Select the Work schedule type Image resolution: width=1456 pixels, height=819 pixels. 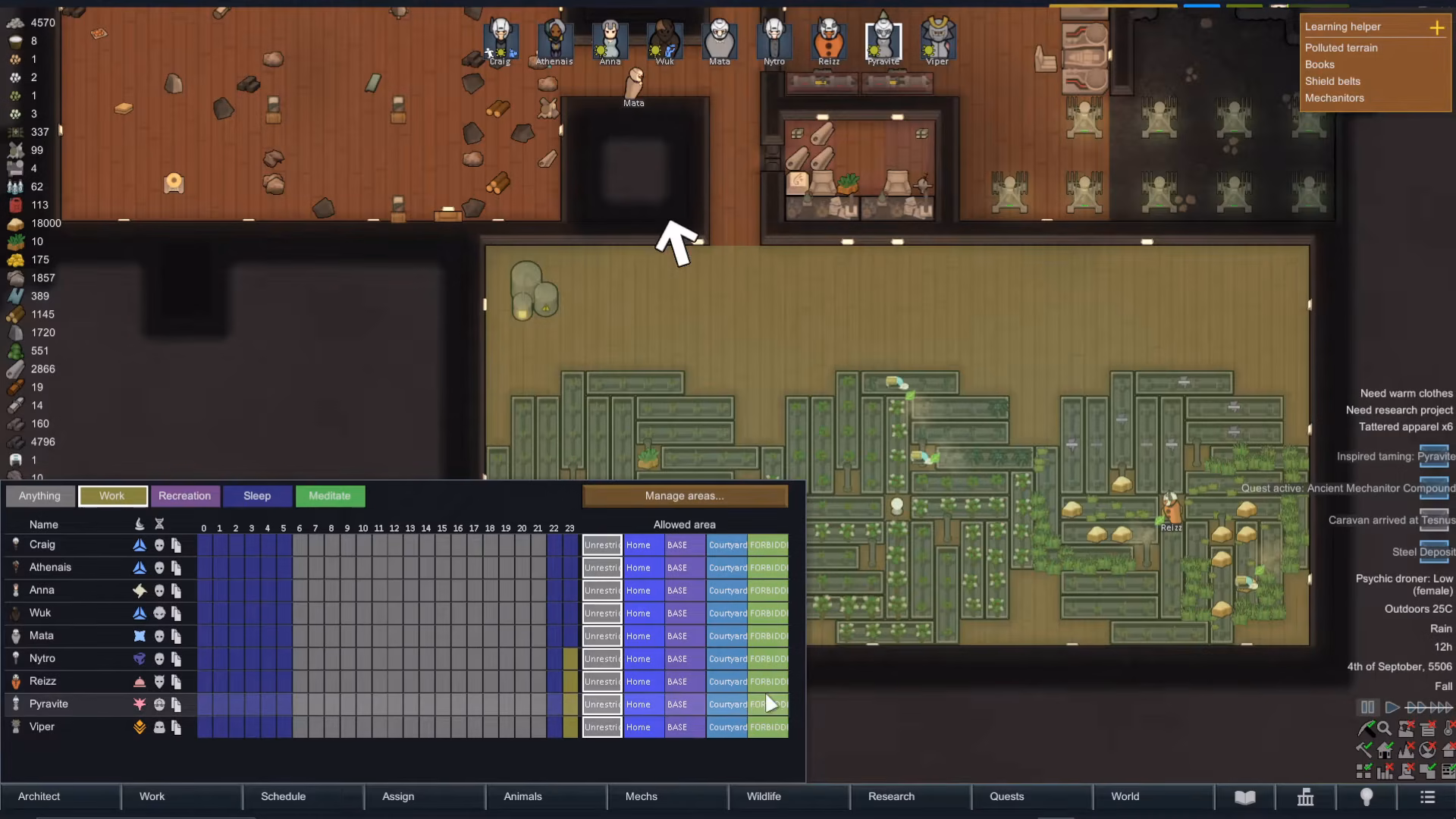click(x=112, y=496)
